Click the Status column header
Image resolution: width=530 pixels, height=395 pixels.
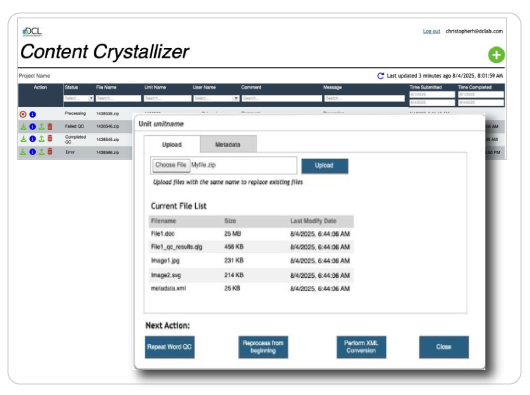click(71, 87)
